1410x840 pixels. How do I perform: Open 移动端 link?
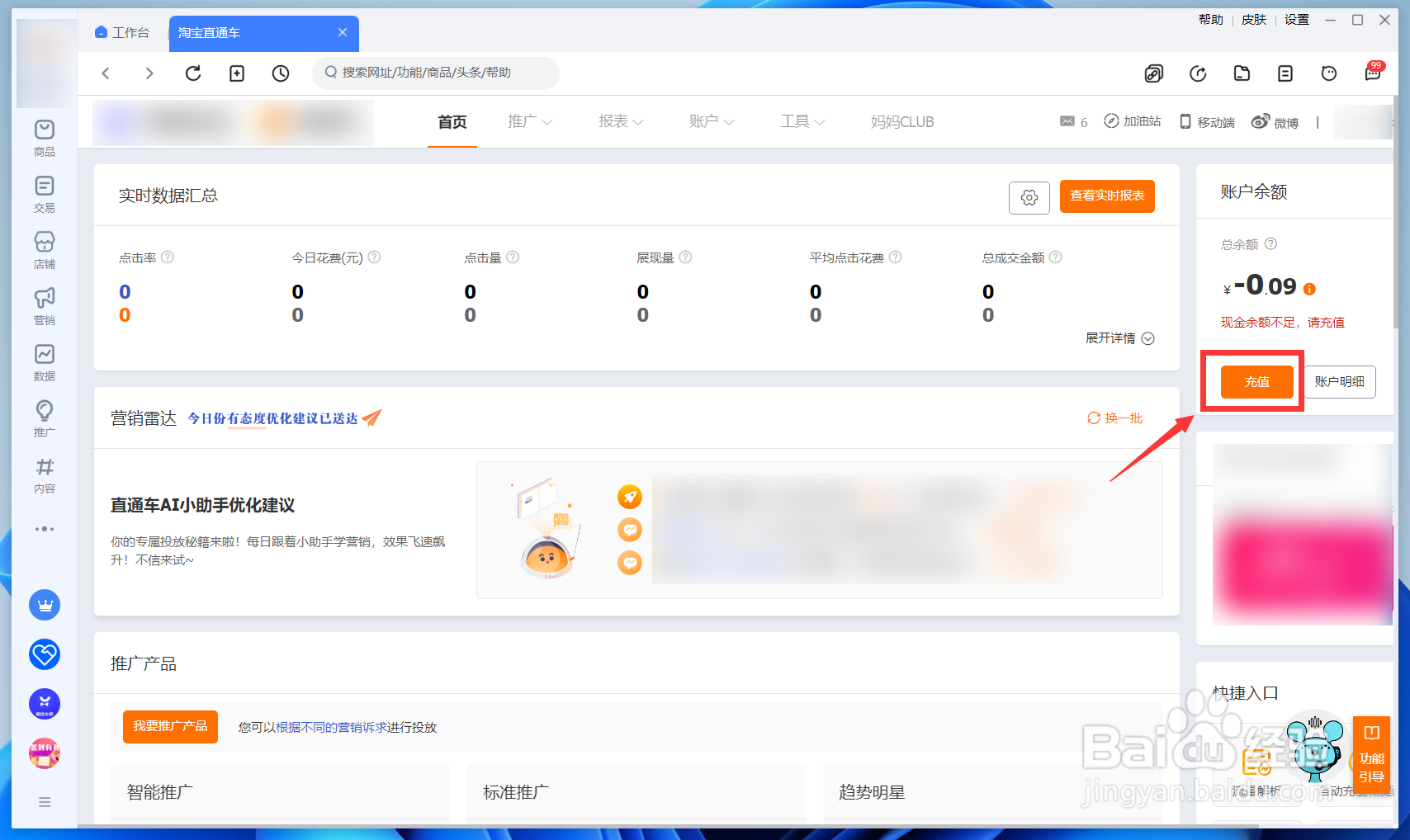click(1207, 122)
